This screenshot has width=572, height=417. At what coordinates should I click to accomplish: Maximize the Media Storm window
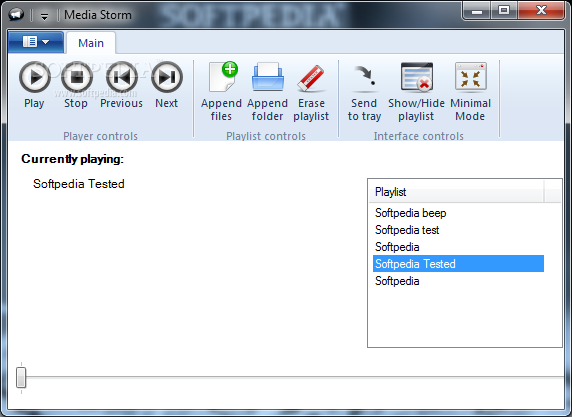(504, 11)
